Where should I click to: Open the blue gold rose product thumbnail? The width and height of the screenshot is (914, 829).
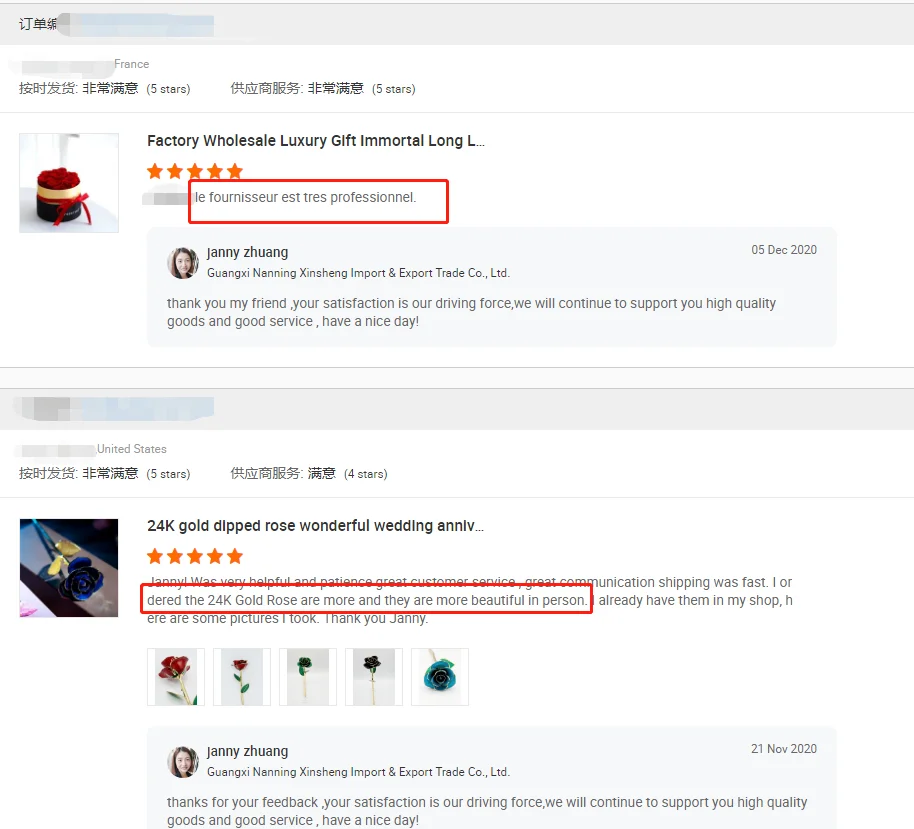coord(69,568)
